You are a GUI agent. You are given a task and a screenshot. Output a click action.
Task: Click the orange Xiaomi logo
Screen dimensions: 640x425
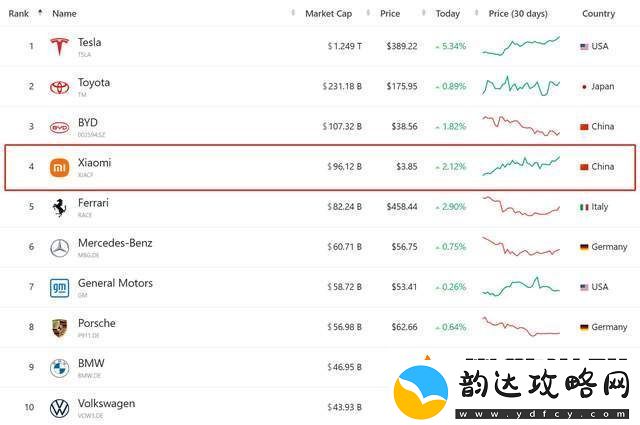[x=60, y=167]
